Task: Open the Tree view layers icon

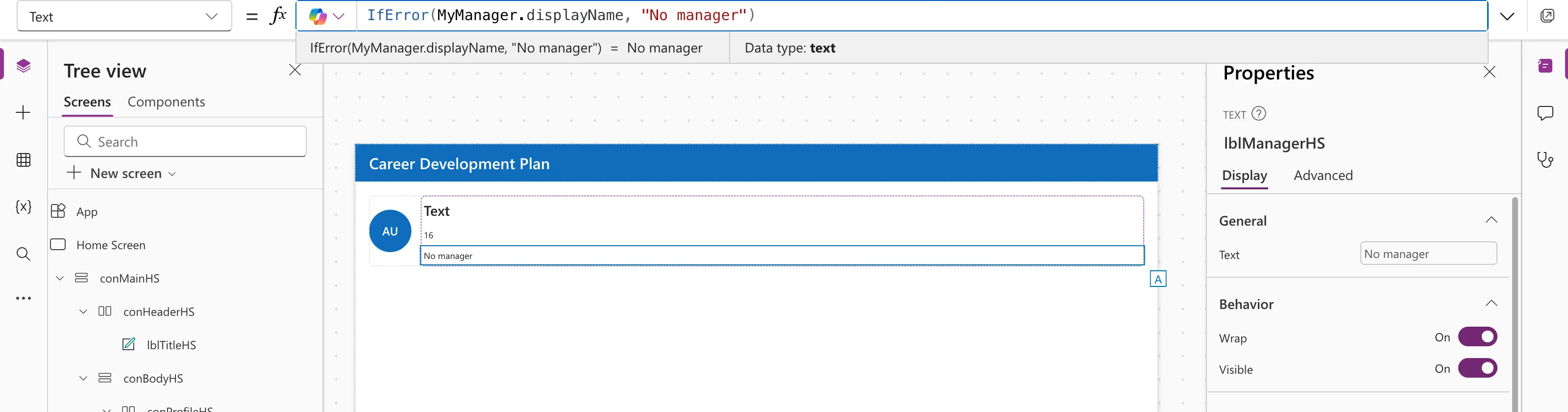Action: click(23, 66)
